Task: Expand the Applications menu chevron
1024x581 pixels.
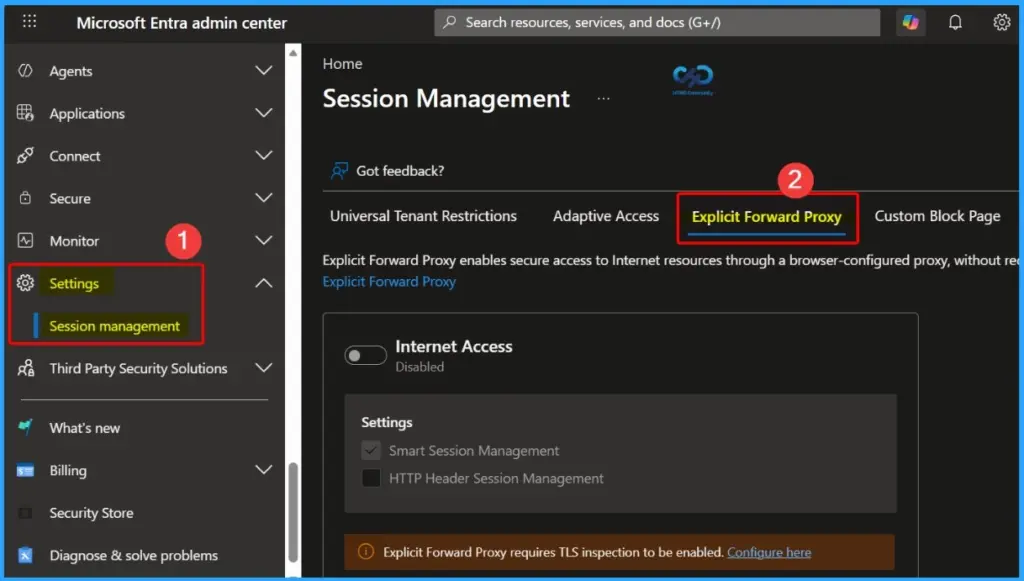Action: click(x=264, y=113)
